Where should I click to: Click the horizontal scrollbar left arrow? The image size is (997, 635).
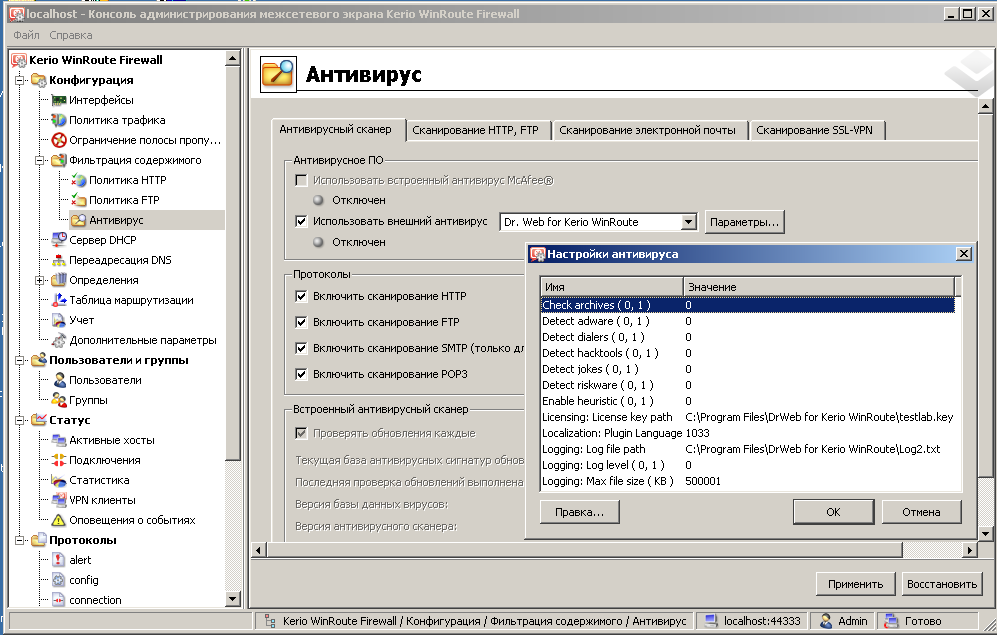pyautogui.click(x=259, y=550)
